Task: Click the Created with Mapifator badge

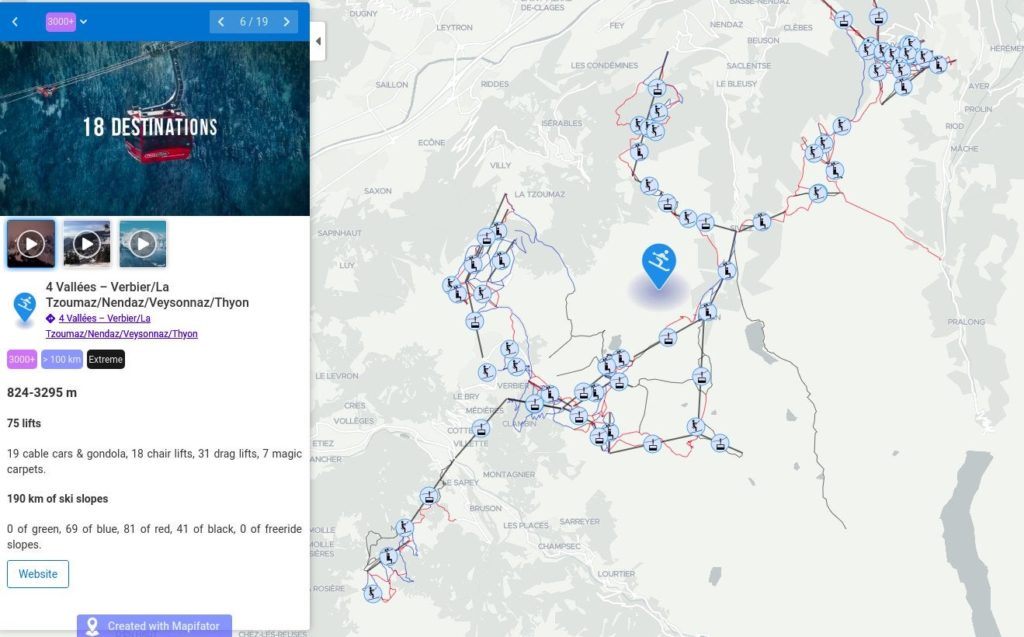Action: pyautogui.click(x=155, y=625)
